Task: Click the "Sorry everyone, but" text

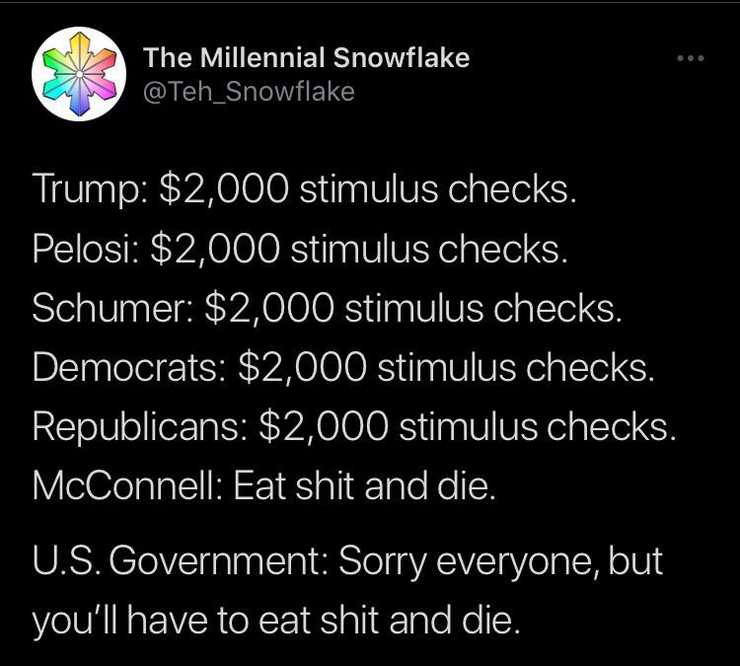Action: click(501, 562)
